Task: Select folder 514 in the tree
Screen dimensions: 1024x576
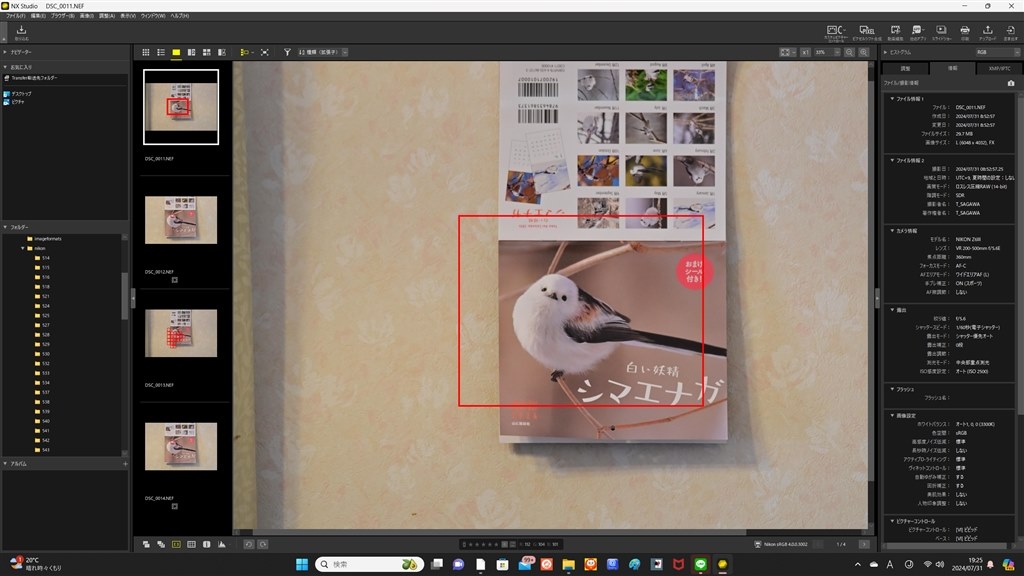Action: coord(42,258)
